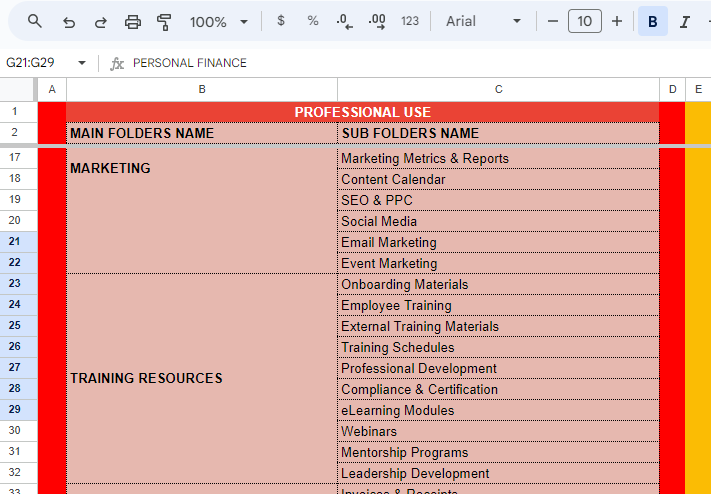This screenshot has height=494, width=711.
Task: Click the Onboarding Materials cell
Action: click(x=498, y=284)
